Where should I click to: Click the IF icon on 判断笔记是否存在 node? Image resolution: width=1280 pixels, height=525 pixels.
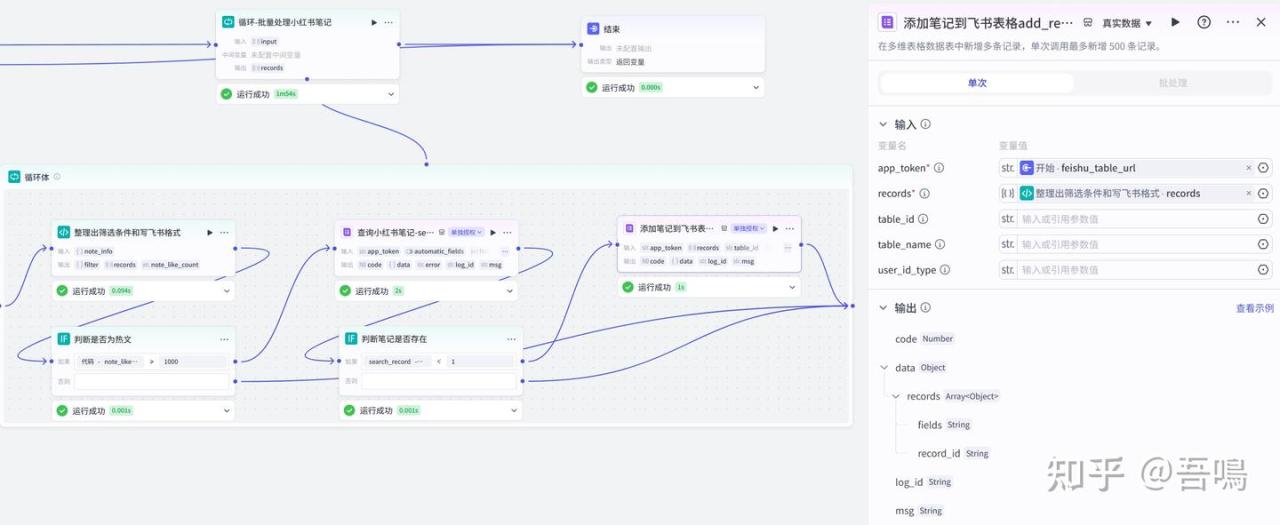coord(351,339)
